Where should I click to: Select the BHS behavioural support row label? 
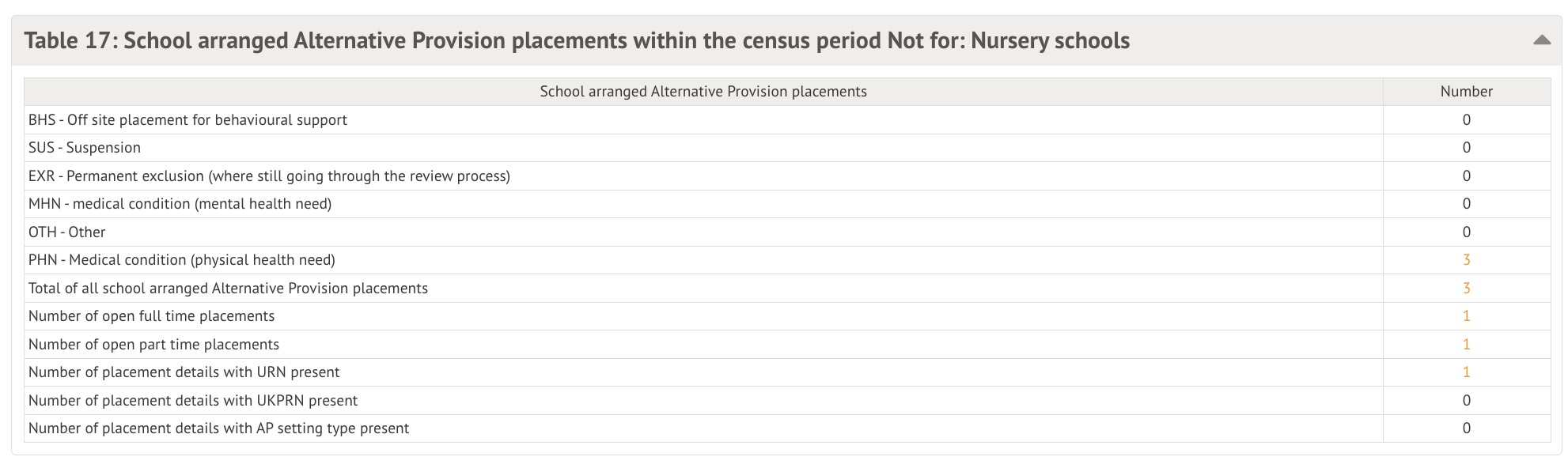(187, 120)
